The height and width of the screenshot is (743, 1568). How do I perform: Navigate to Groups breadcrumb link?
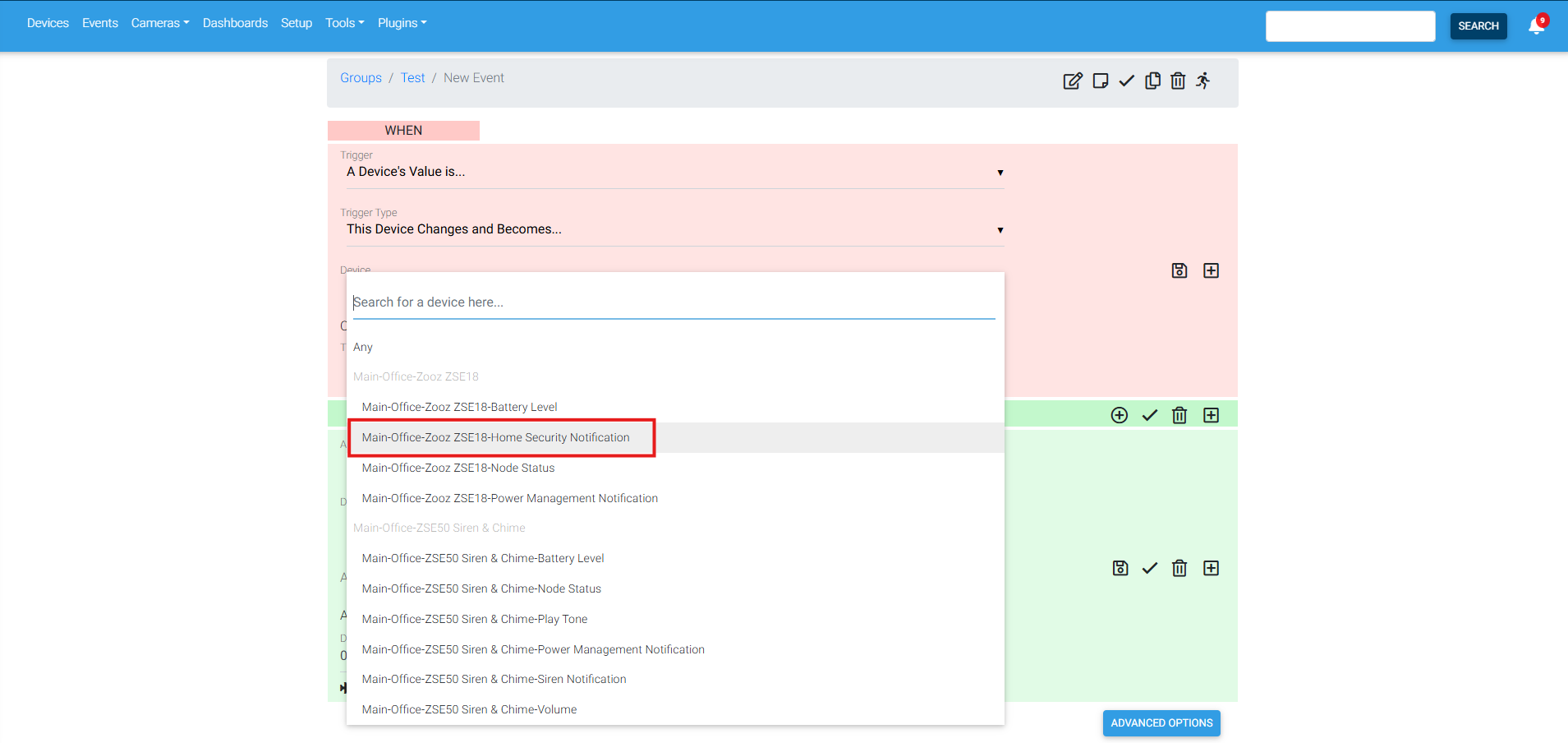361,78
